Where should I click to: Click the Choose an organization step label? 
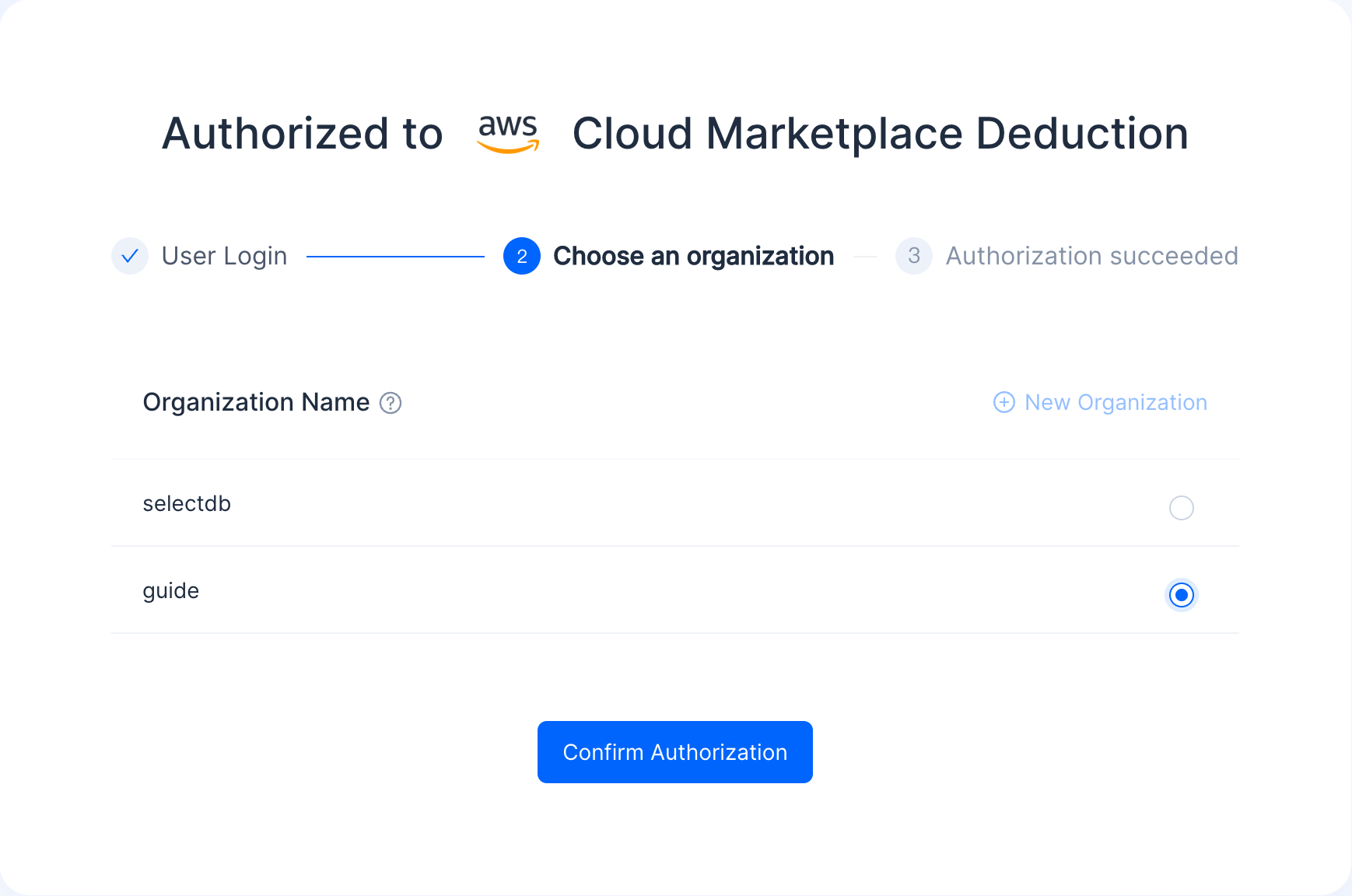tap(694, 256)
